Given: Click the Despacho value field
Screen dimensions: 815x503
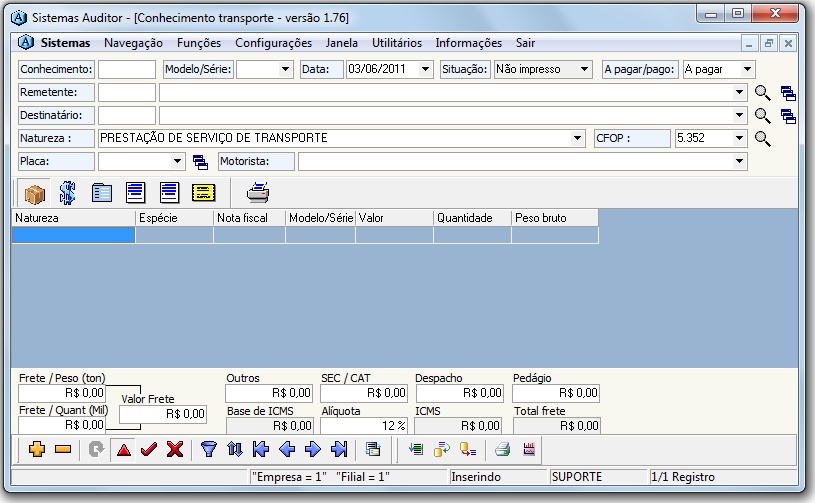Looking at the screenshot, I should click(459, 393).
